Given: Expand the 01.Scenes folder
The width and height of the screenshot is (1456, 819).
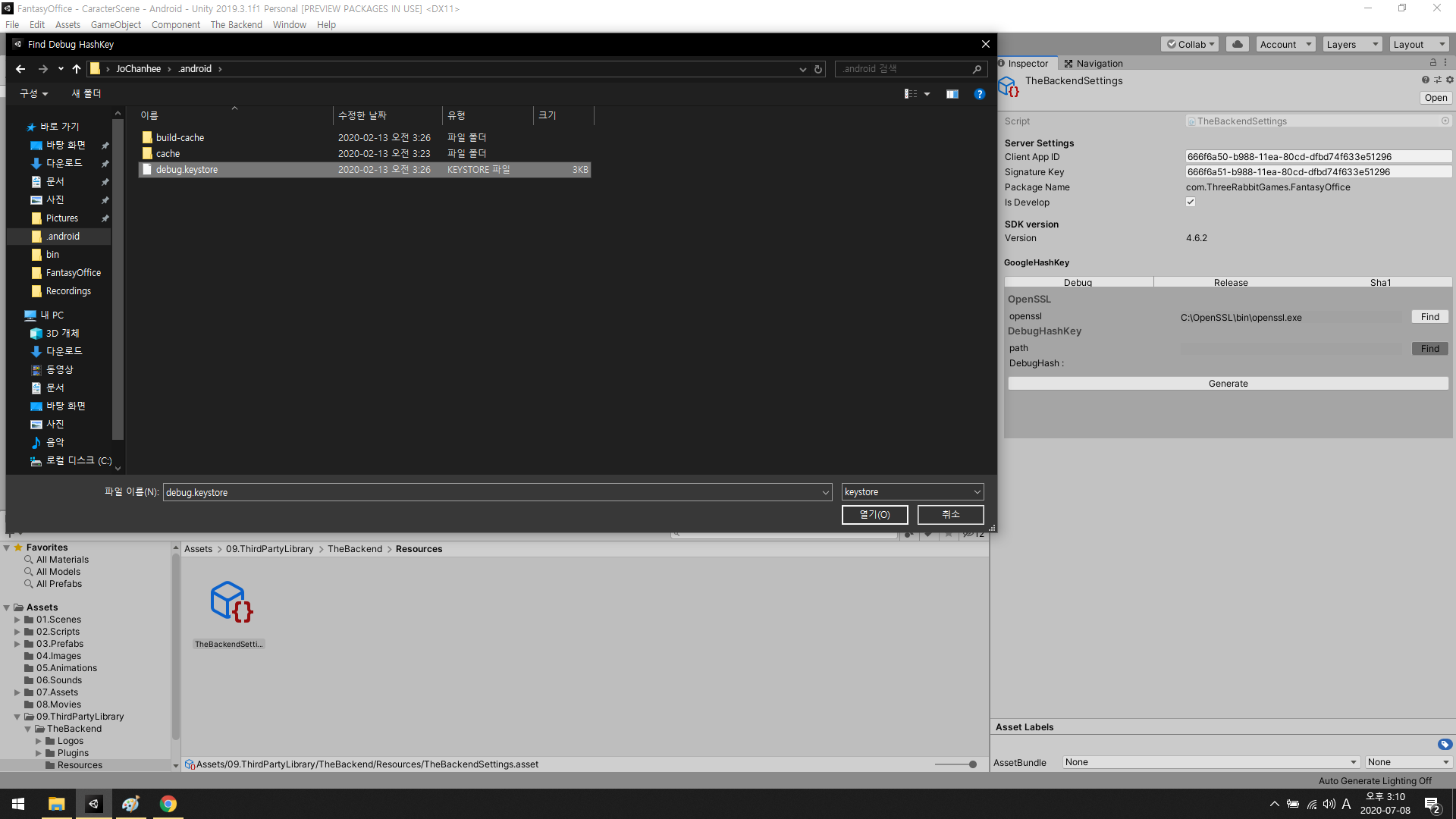Looking at the screenshot, I should [x=17, y=620].
